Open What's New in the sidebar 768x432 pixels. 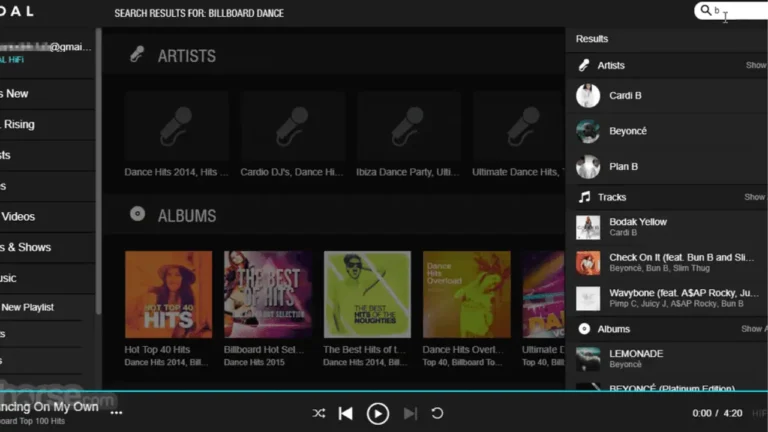(x=47, y=94)
